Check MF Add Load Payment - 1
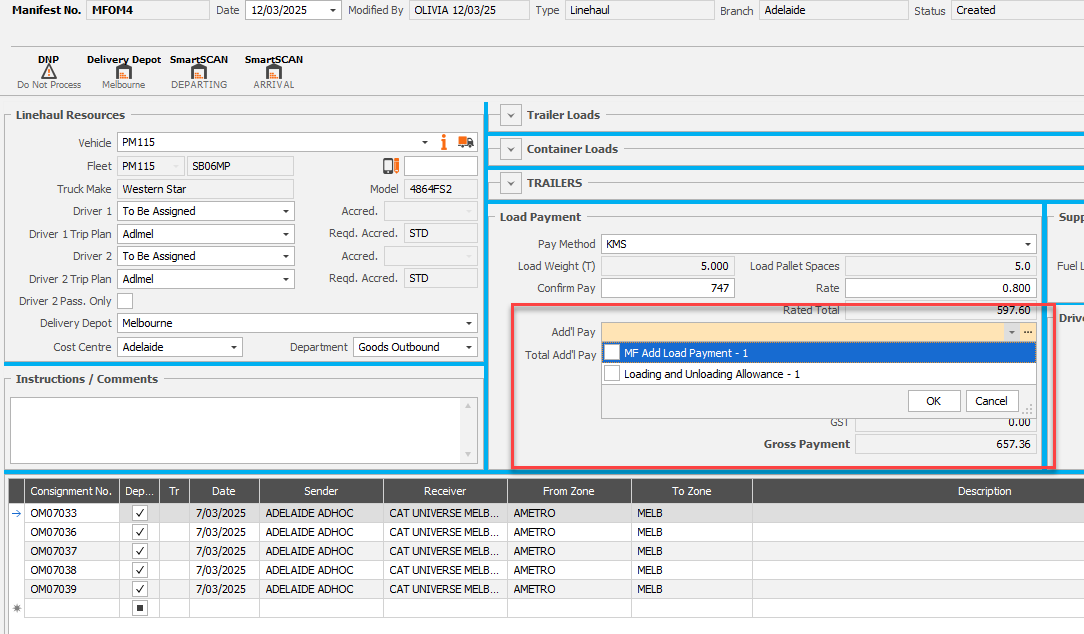 tap(612, 353)
